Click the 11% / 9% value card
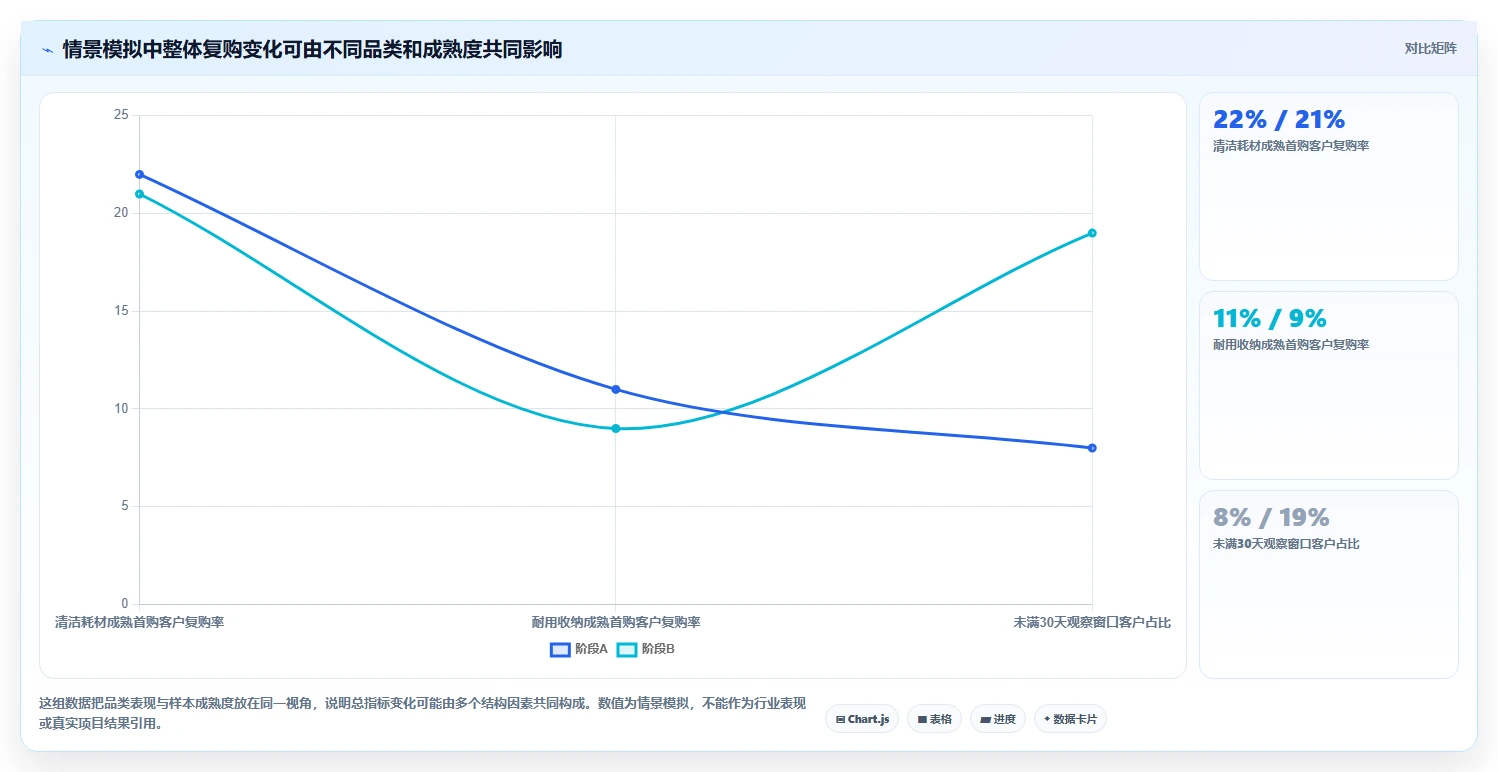The height and width of the screenshot is (772, 1498). 1328,385
